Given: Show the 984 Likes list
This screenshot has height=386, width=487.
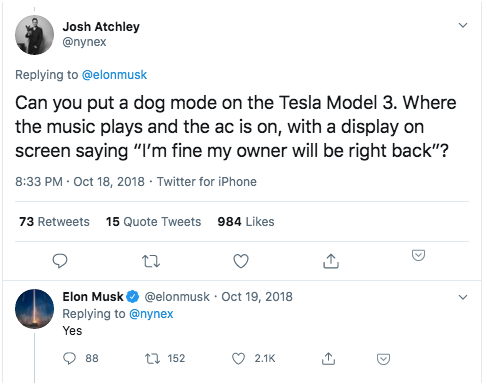Looking at the screenshot, I should 246,222.
